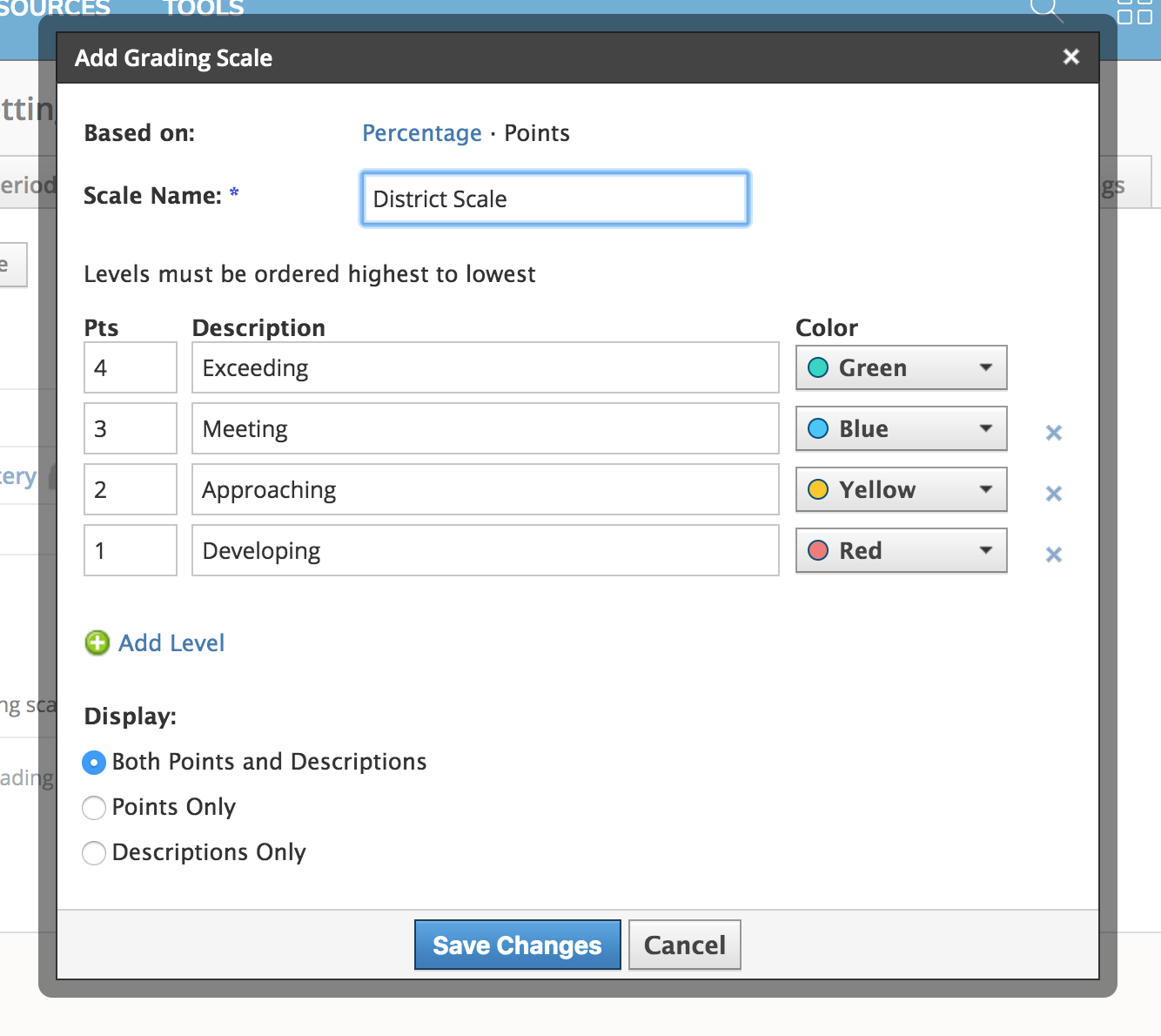1161x1036 pixels.
Task: Open the TOOLS menu
Action: pos(203,9)
